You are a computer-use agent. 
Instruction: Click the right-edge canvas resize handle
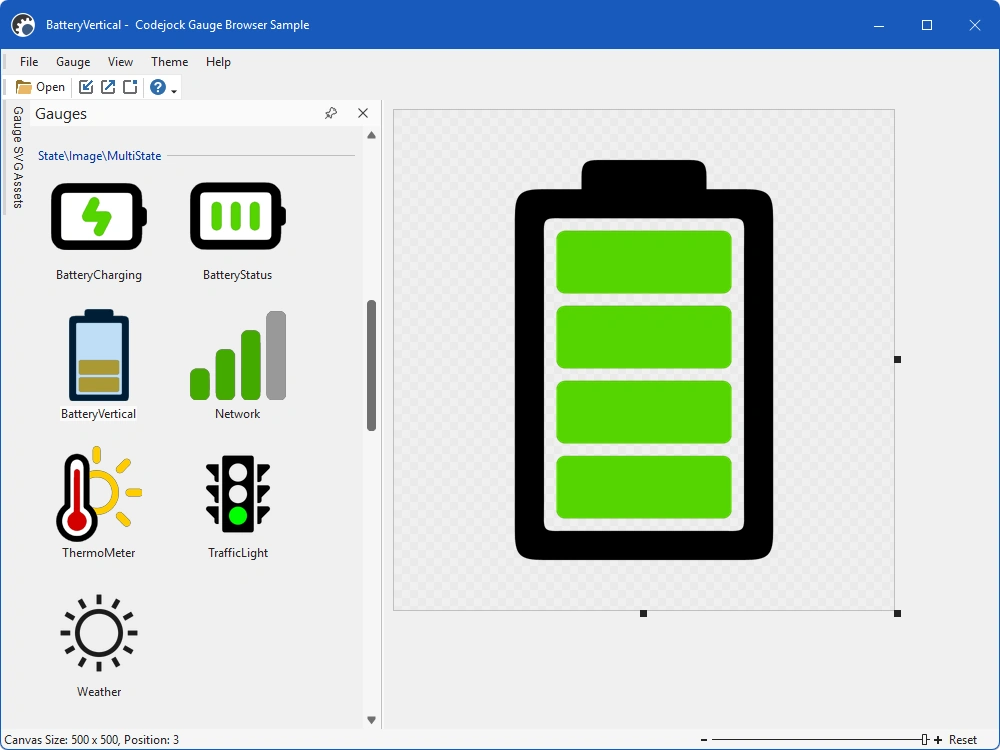click(x=897, y=360)
